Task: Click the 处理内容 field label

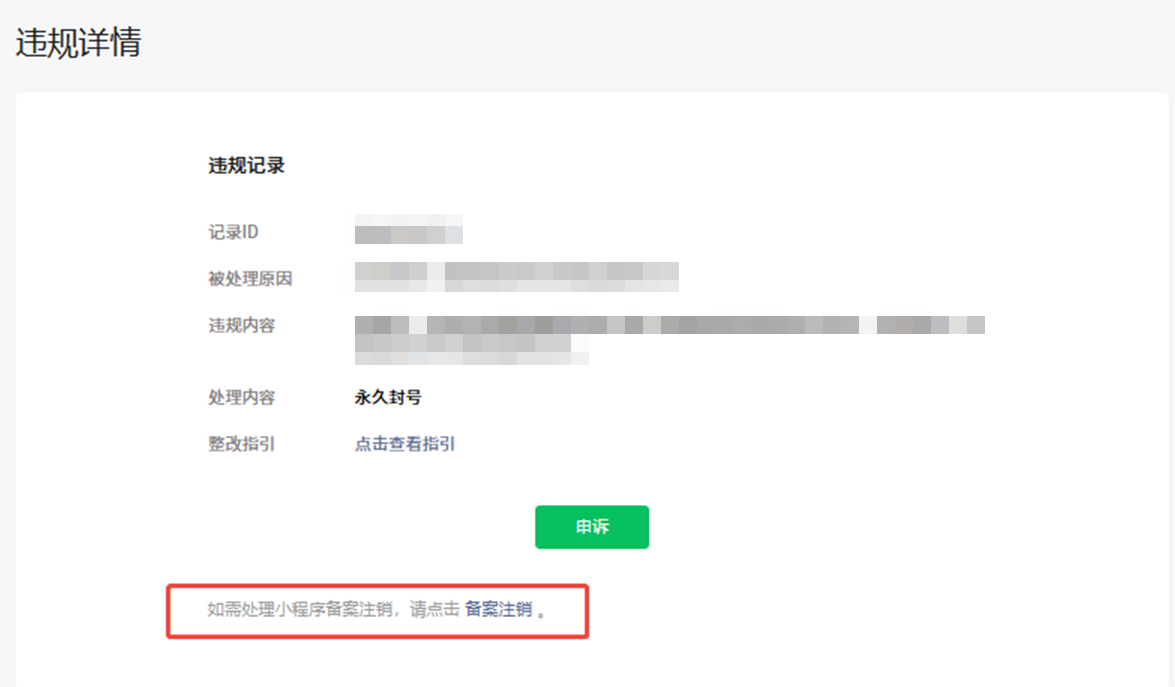Action: [241, 397]
